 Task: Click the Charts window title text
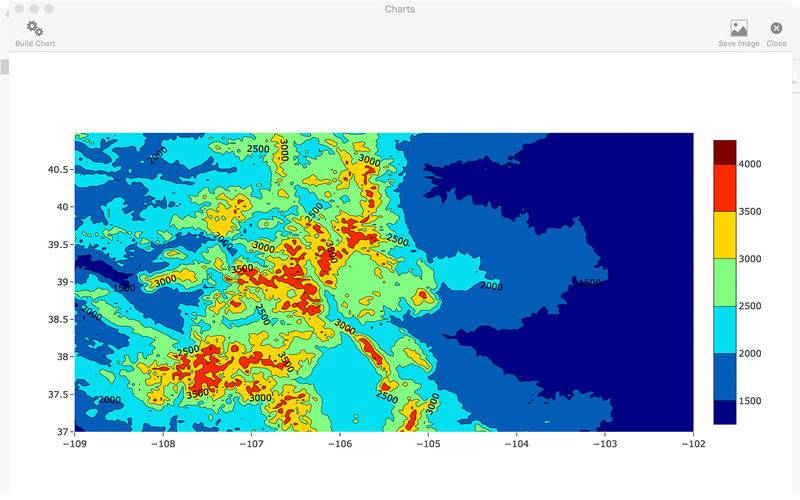[400, 9]
